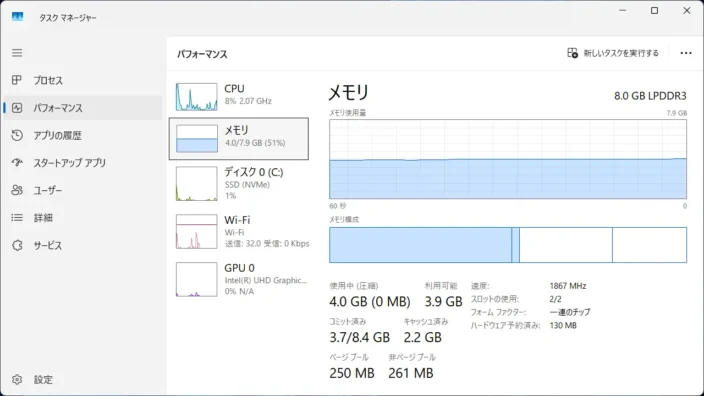
Task: Click SSD (NVMe) disk label
Action: [247, 185]
